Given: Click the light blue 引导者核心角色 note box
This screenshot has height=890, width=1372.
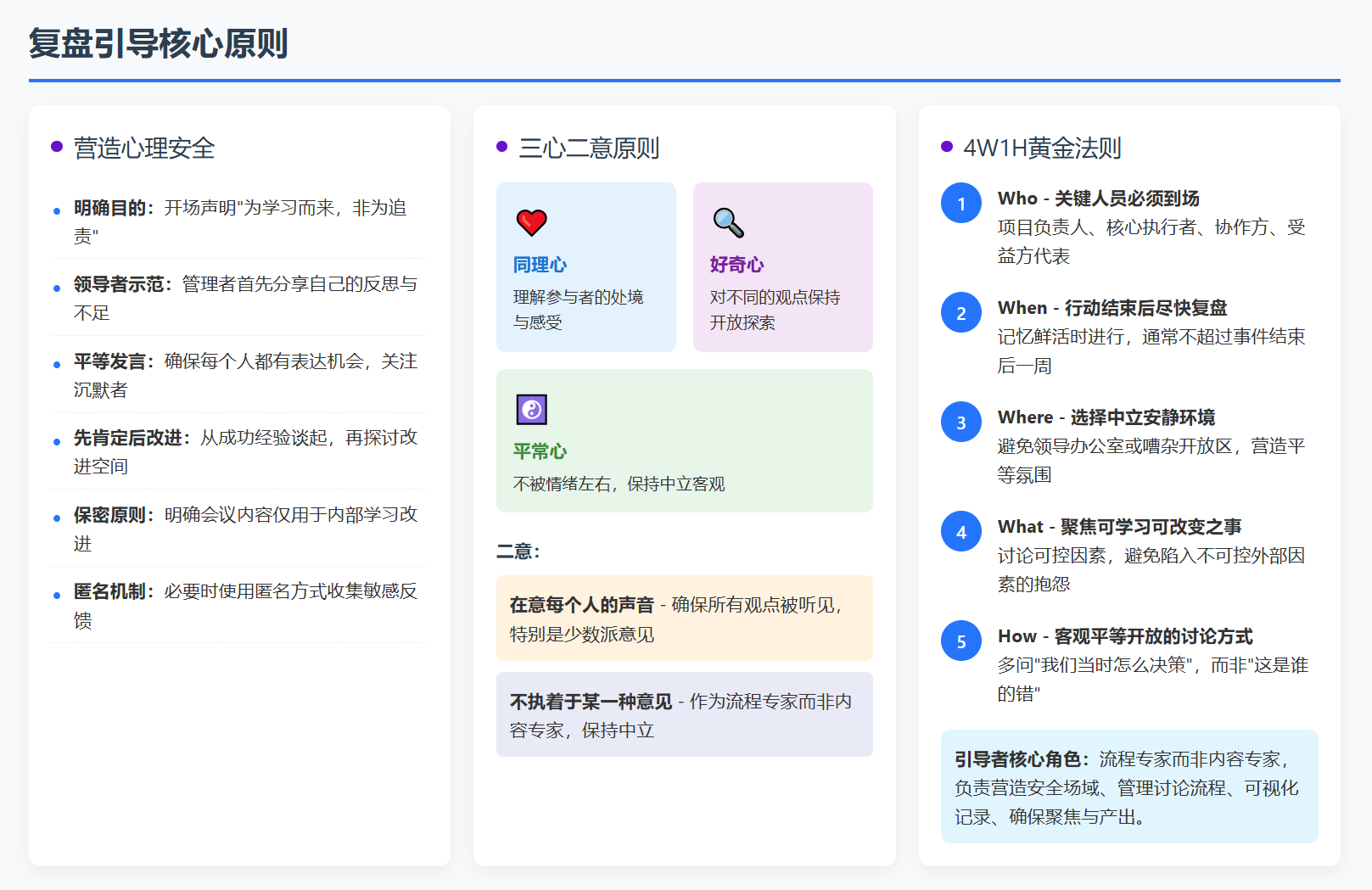Looking at the screenshot, I should click(1128, 787).
